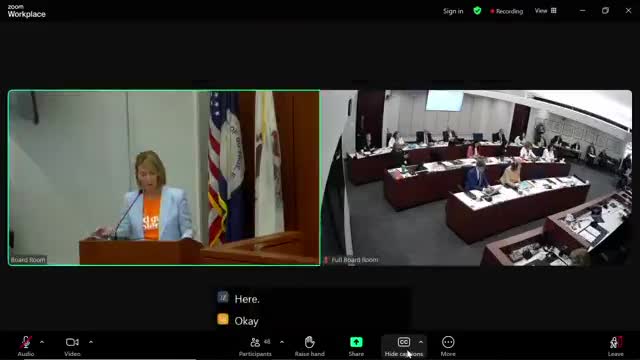Click the 'Okay' caption line

(x=247, y=321)
